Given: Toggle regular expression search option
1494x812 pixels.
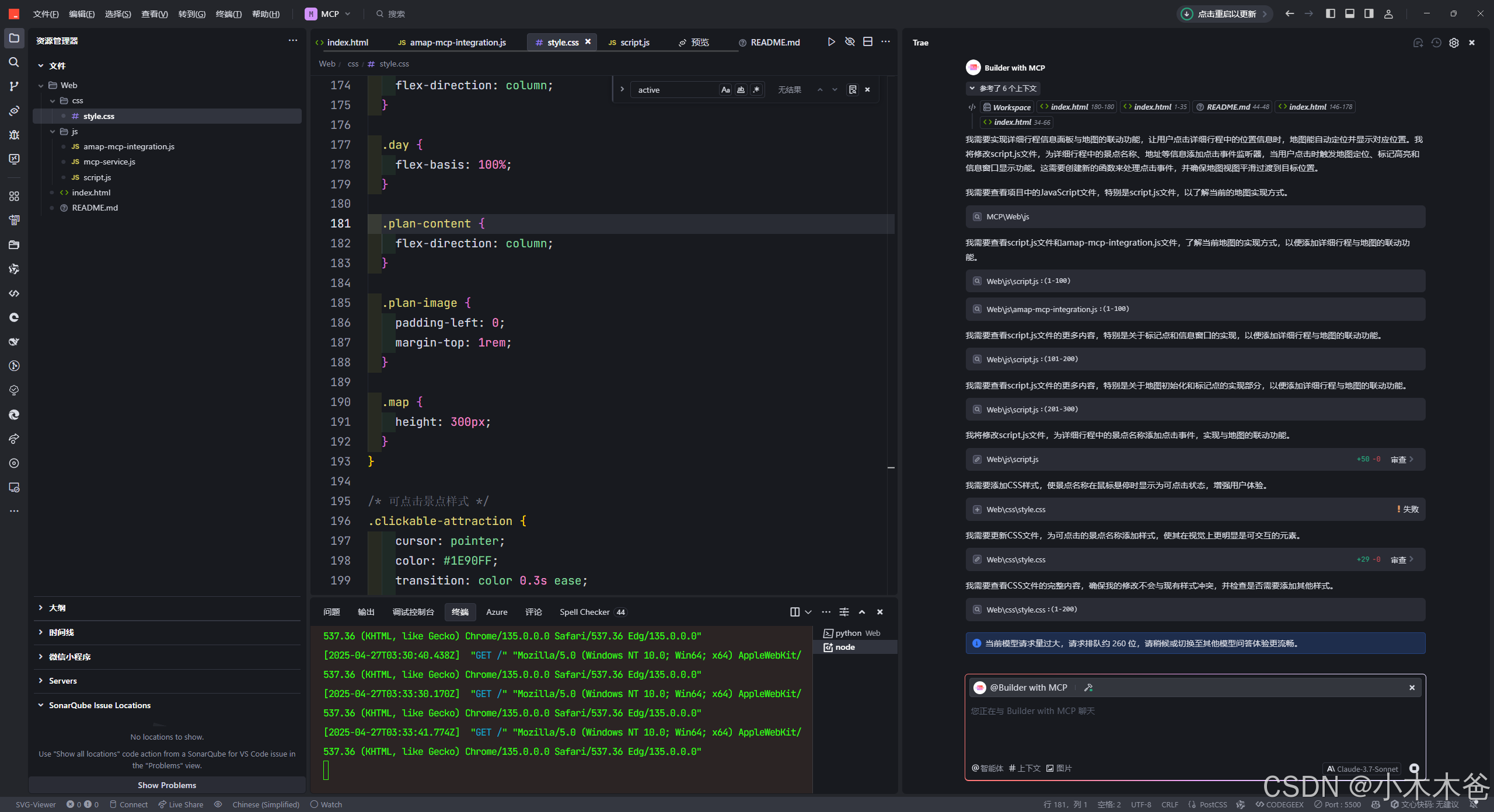Looking at the screenshot, I should click(756, 90).
